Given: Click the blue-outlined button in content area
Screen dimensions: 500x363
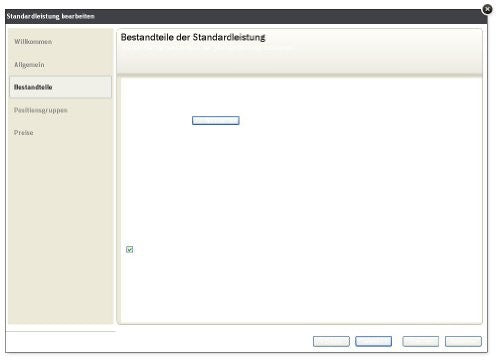Looking at the screenshot, I should coord(216,120).
